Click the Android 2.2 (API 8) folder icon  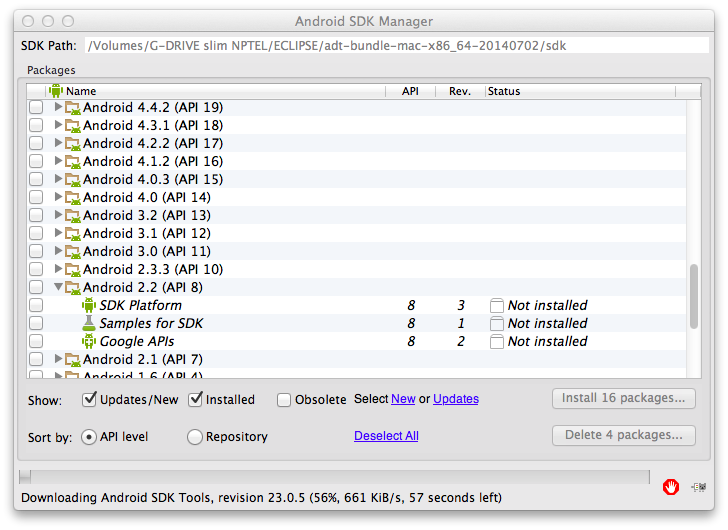click(72, 288)
